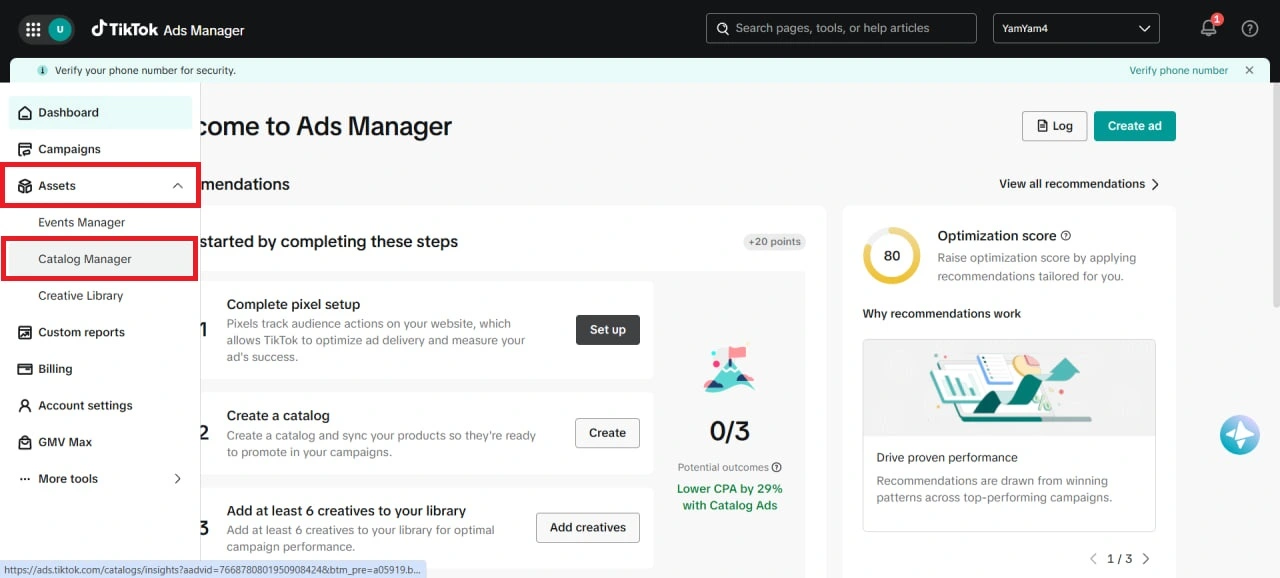The height and width of the screenshot is (578, 1280).
Task: Collapse the Assets menu chevron
Action: [x=177, y=186]
